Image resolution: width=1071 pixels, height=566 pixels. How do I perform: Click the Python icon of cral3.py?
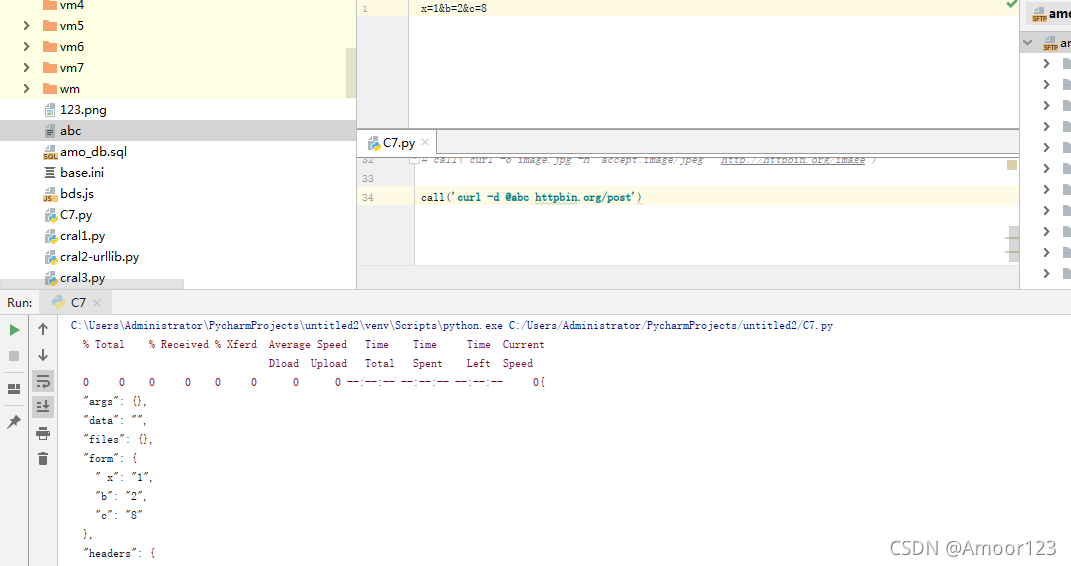pyautogui.click(x=51, y=279)
